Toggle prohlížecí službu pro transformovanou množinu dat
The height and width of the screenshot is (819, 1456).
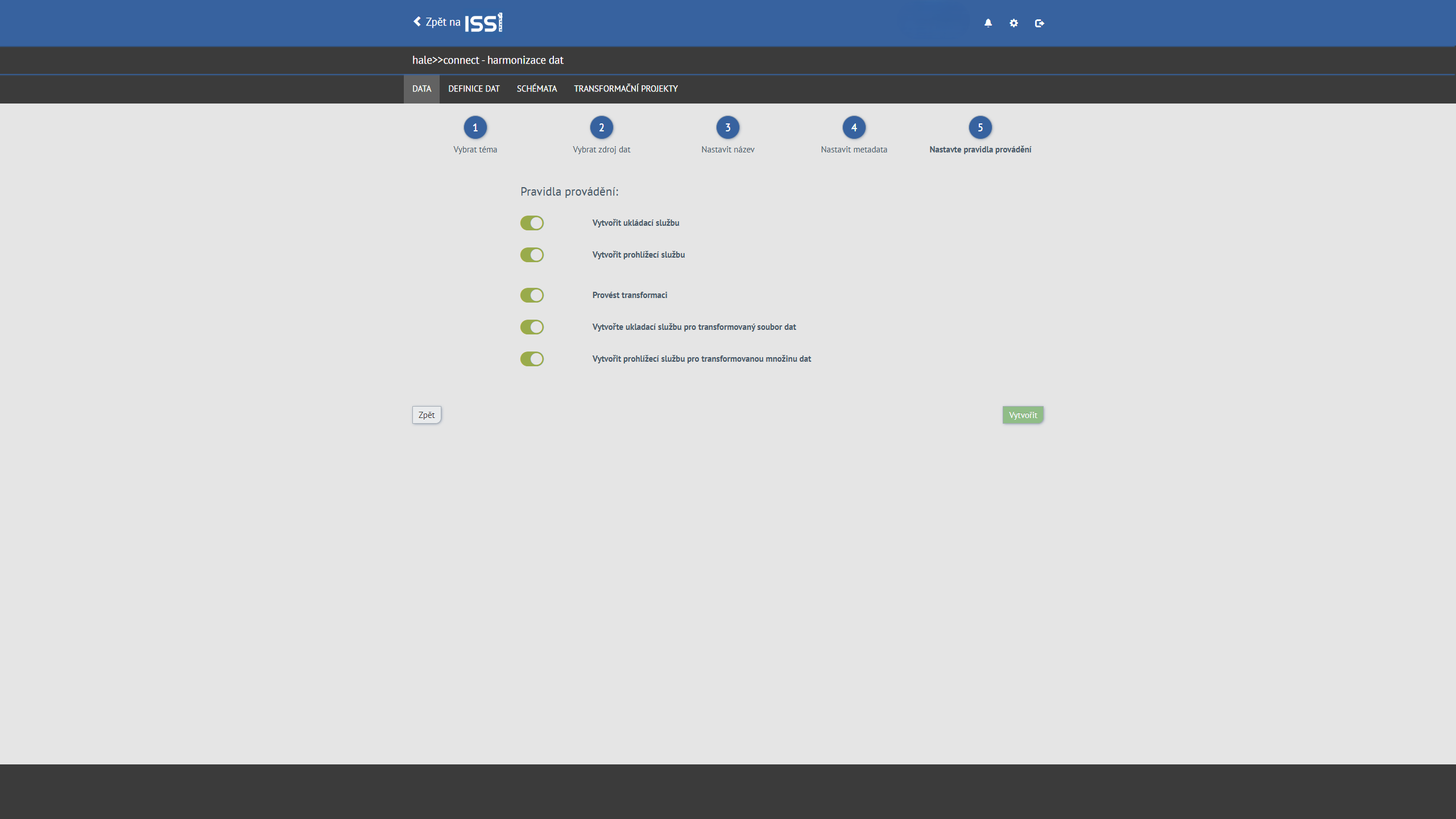tap(532, 359)
